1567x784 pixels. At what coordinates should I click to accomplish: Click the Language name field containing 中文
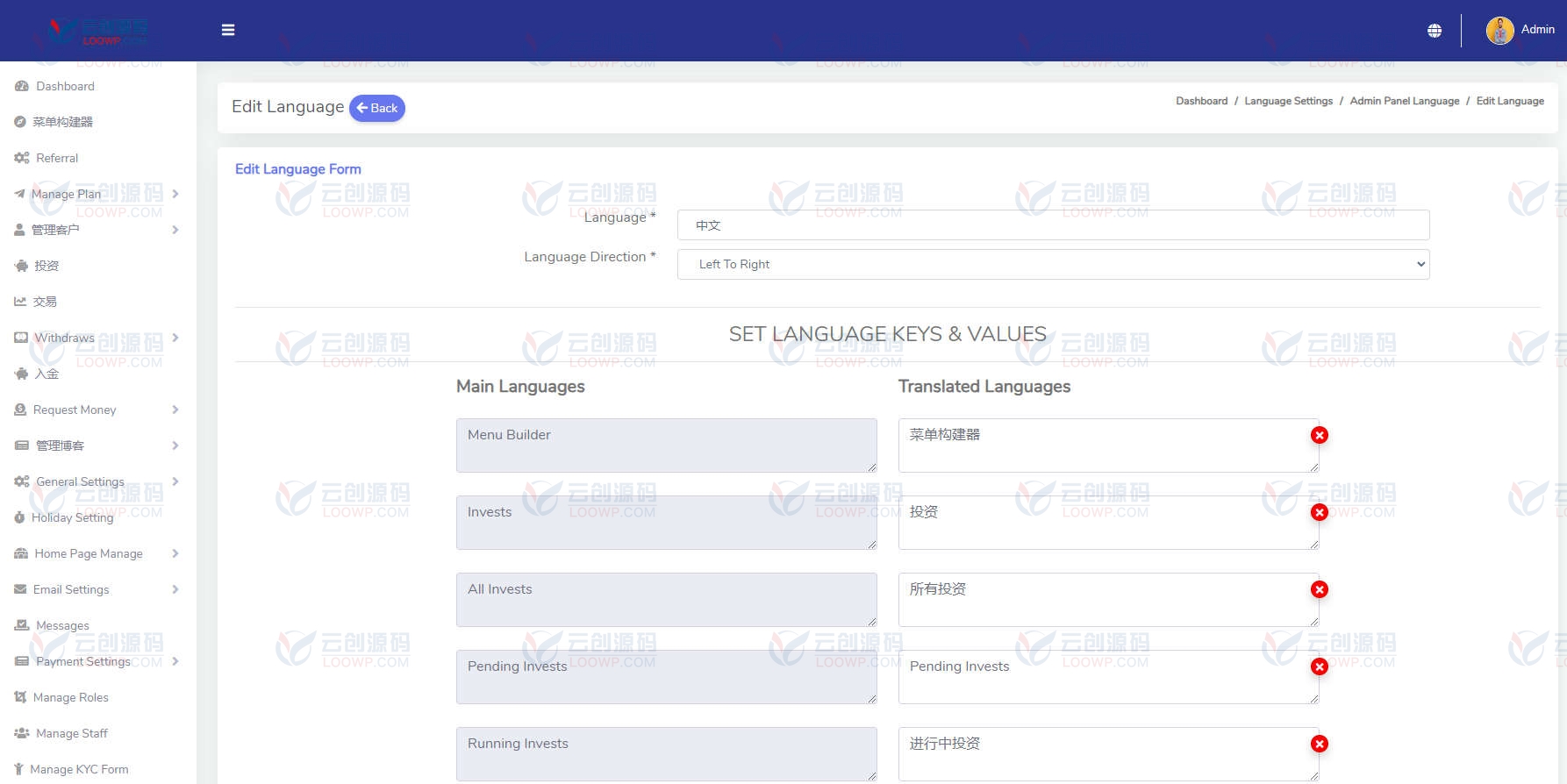coord(1053,225)
